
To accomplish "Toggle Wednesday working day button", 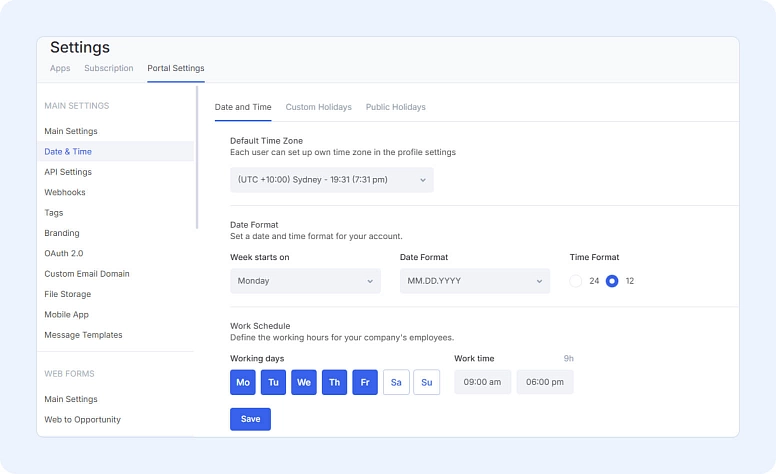I will click(x=304, y=382).
